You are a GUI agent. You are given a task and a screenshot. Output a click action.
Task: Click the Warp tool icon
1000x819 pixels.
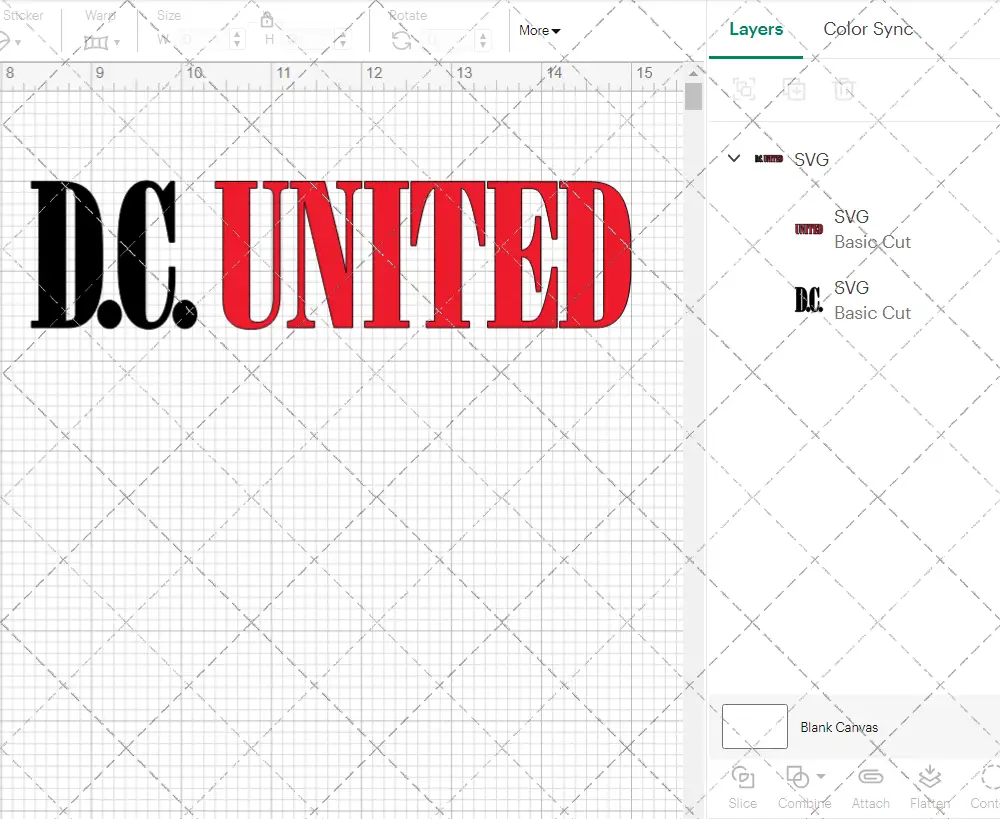point(96,43)
